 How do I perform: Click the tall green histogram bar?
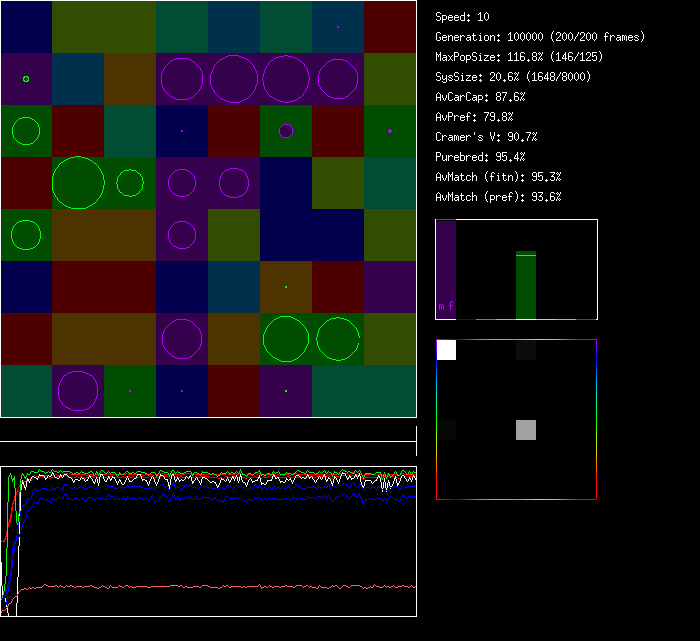pyautogui.click(x=526, y=284)
